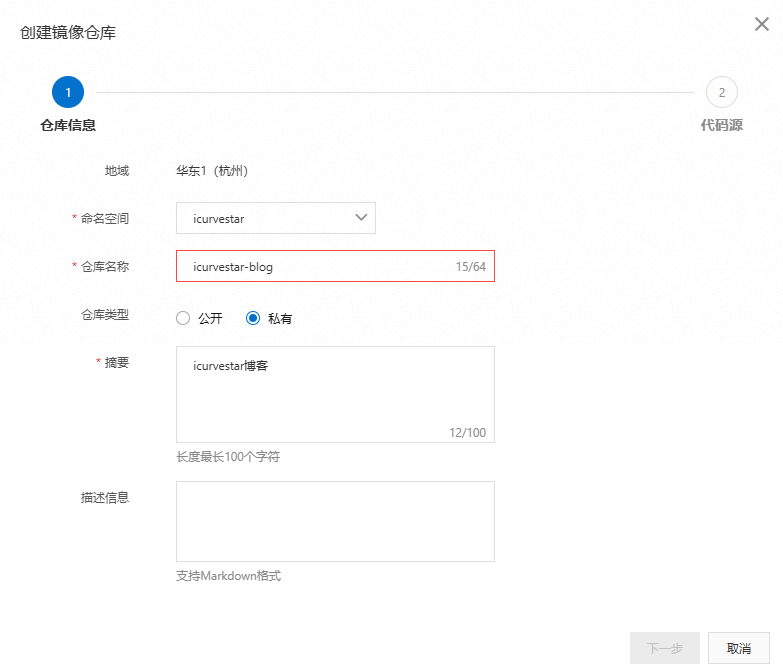
Task: Click the 15/64 character counter
Action: click(x=470, y=267)
